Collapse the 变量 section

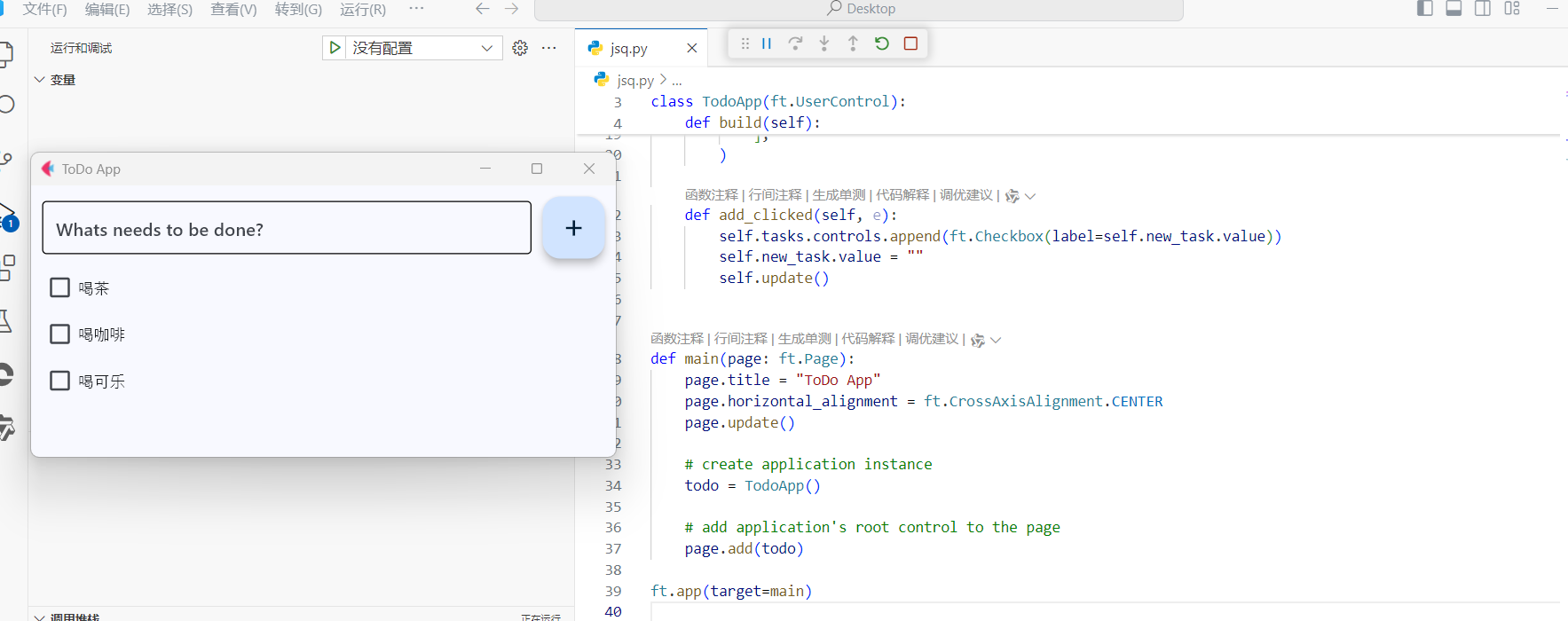[x=40, y=80]
